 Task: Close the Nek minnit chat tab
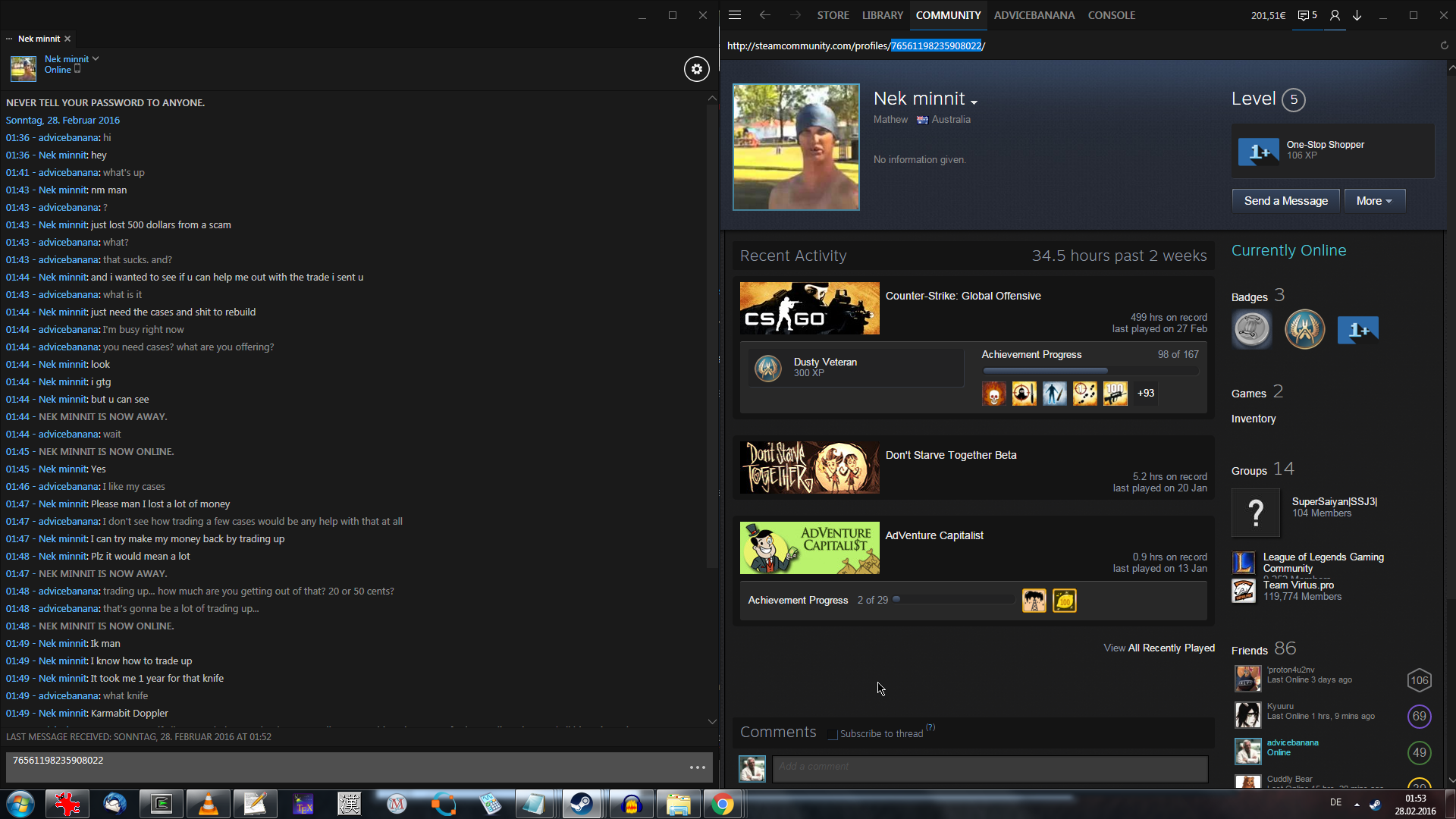click(x=67, y=39)
